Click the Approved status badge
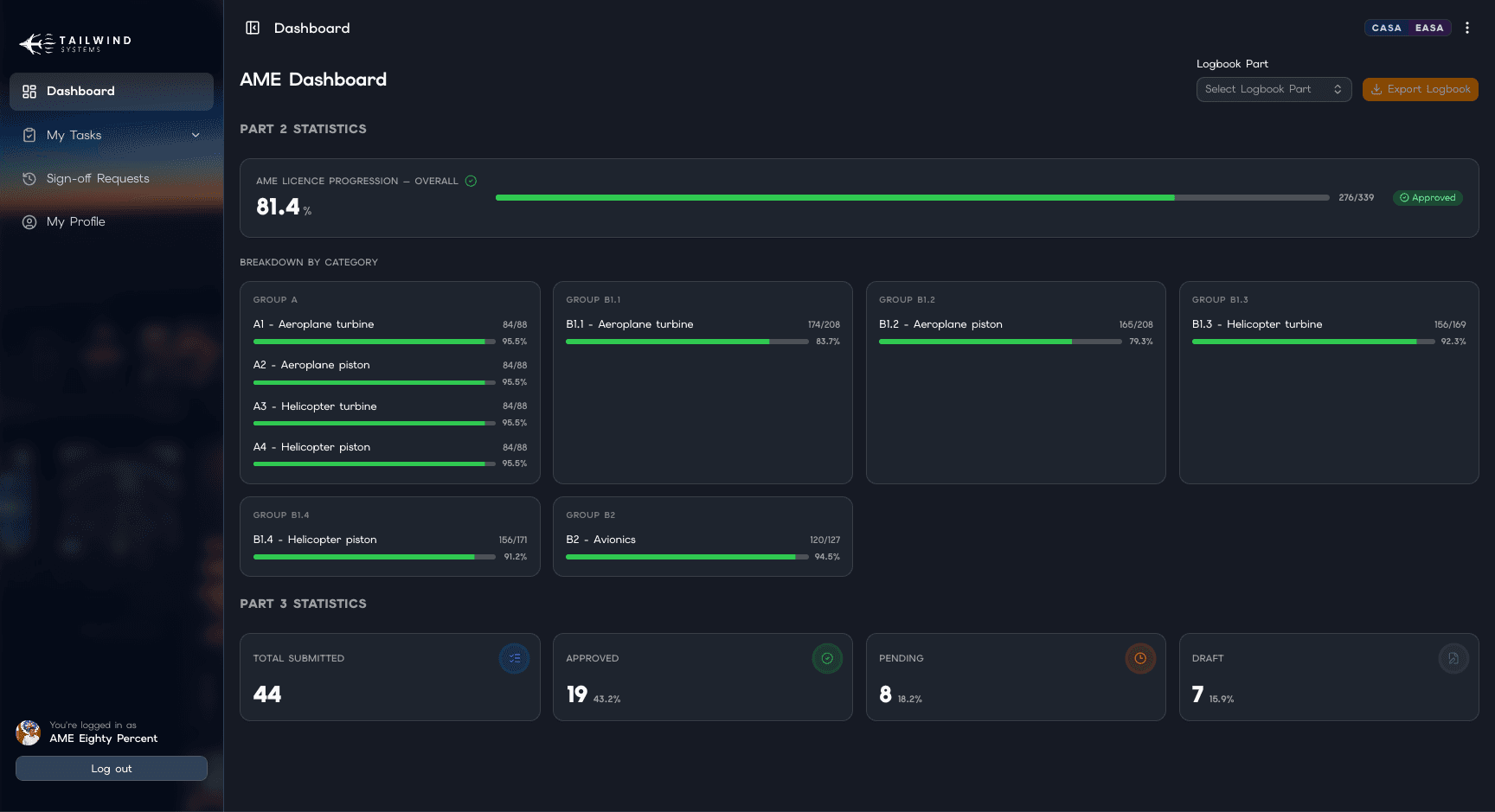Viewport: 1495px width, 812px height. point(1428,198)
